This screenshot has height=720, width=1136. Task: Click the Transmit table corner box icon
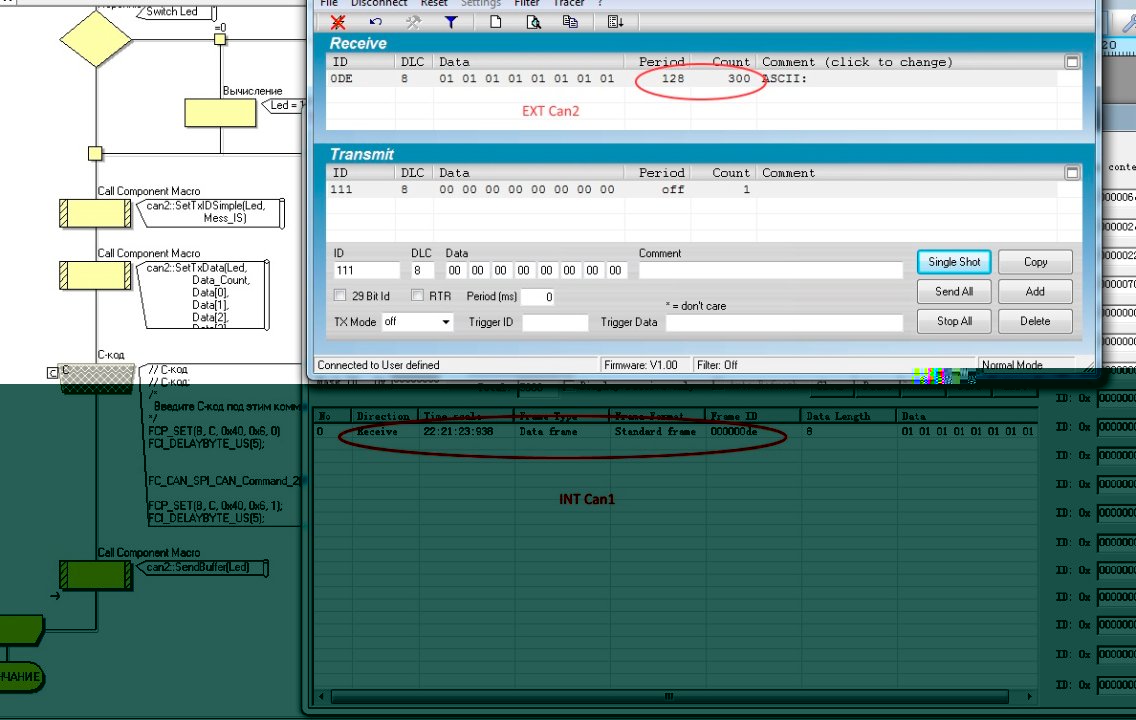(x=1072, y=172)
